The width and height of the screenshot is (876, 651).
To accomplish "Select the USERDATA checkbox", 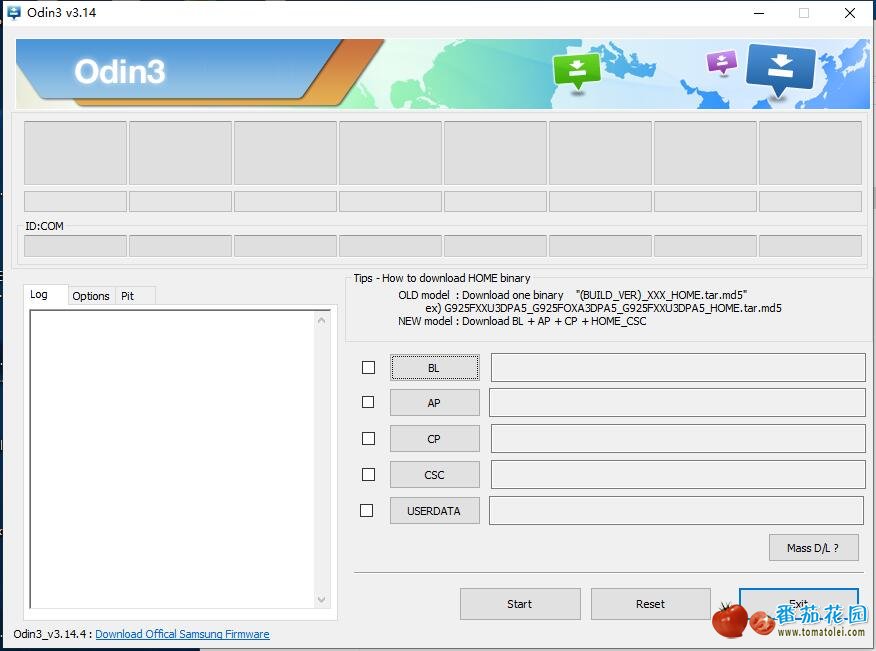I will pyautogui.click(x=366, y=511).
